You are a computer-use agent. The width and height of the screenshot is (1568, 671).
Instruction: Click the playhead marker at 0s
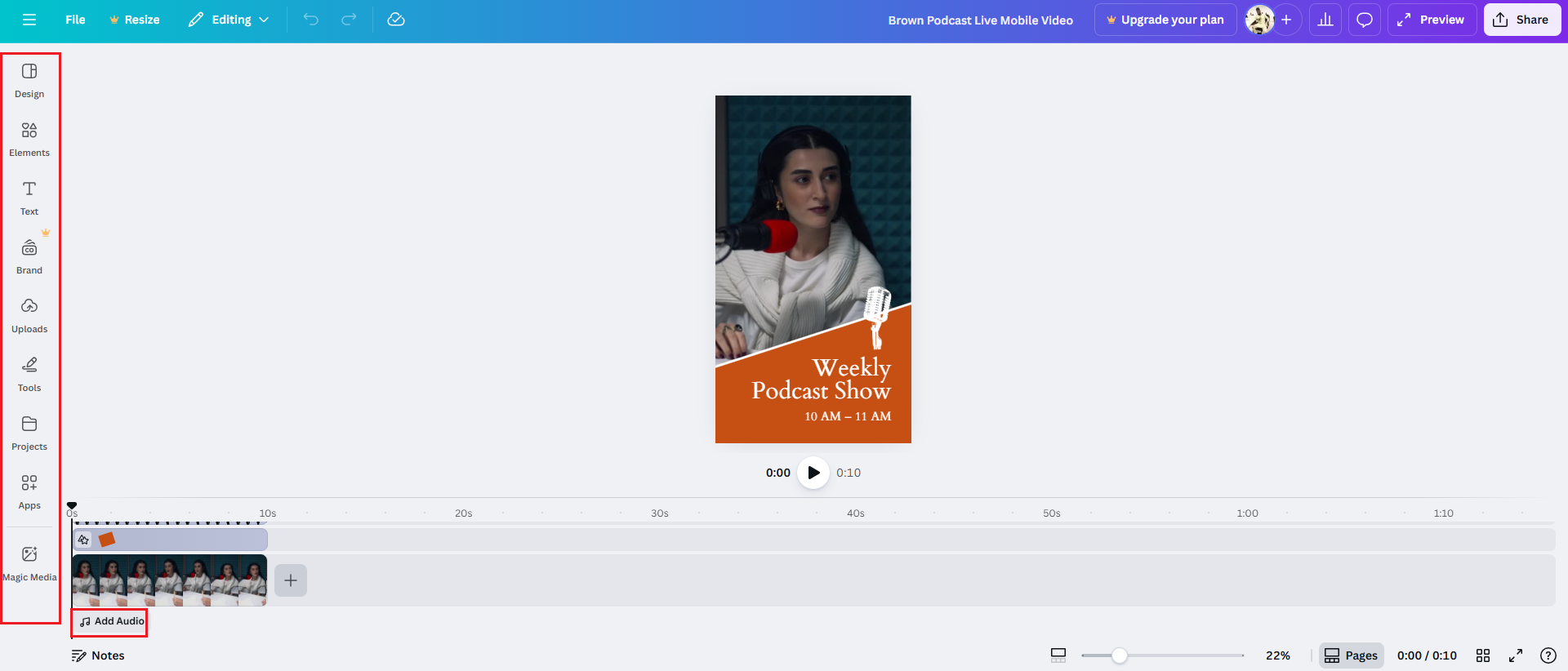(x=72, y=506)
